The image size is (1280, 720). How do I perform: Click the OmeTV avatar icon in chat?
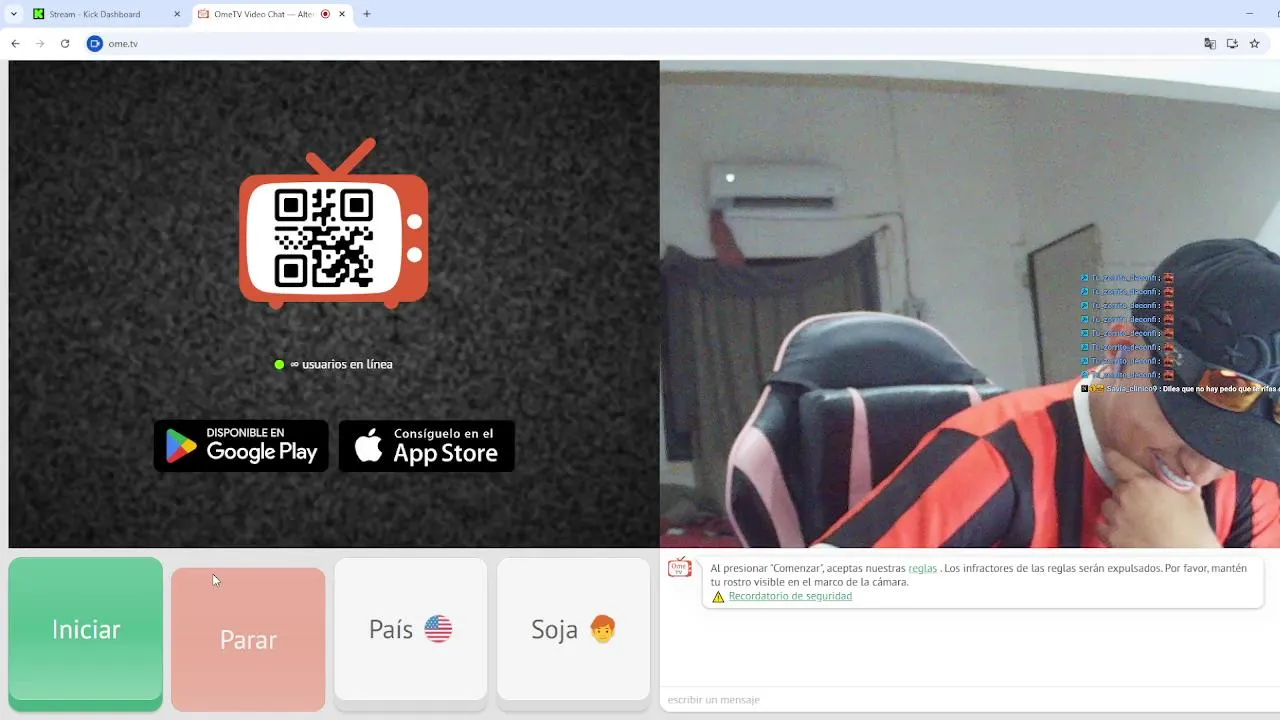point(679,568)
